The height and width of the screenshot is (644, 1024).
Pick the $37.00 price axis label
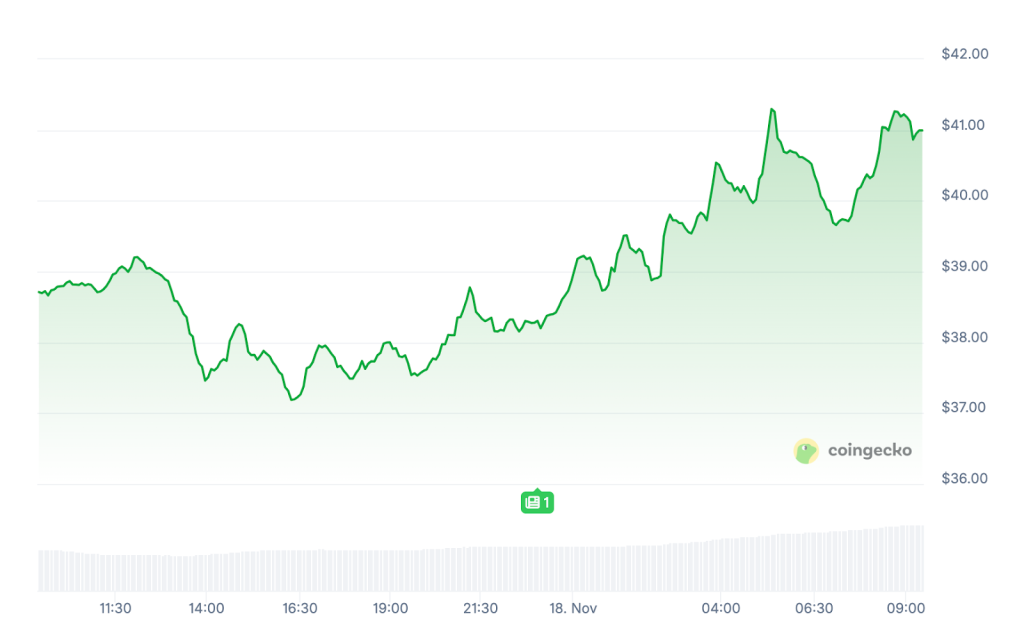(x=964, y=407)
